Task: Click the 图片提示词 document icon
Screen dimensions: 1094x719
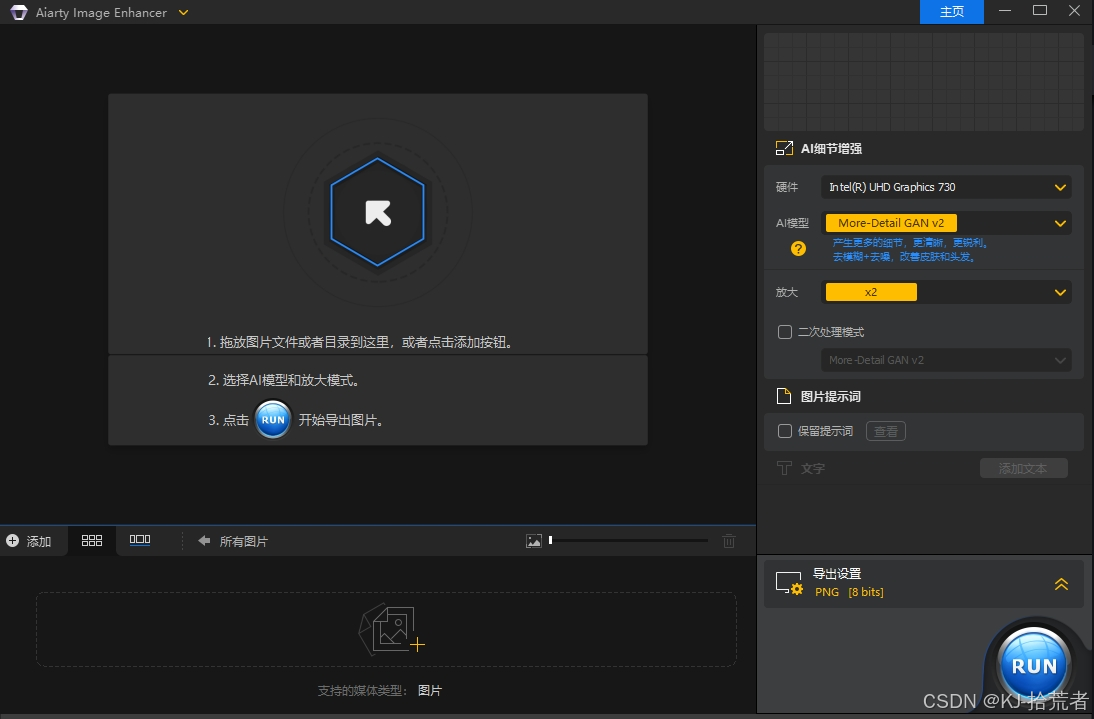Action: tap(784, 396)
